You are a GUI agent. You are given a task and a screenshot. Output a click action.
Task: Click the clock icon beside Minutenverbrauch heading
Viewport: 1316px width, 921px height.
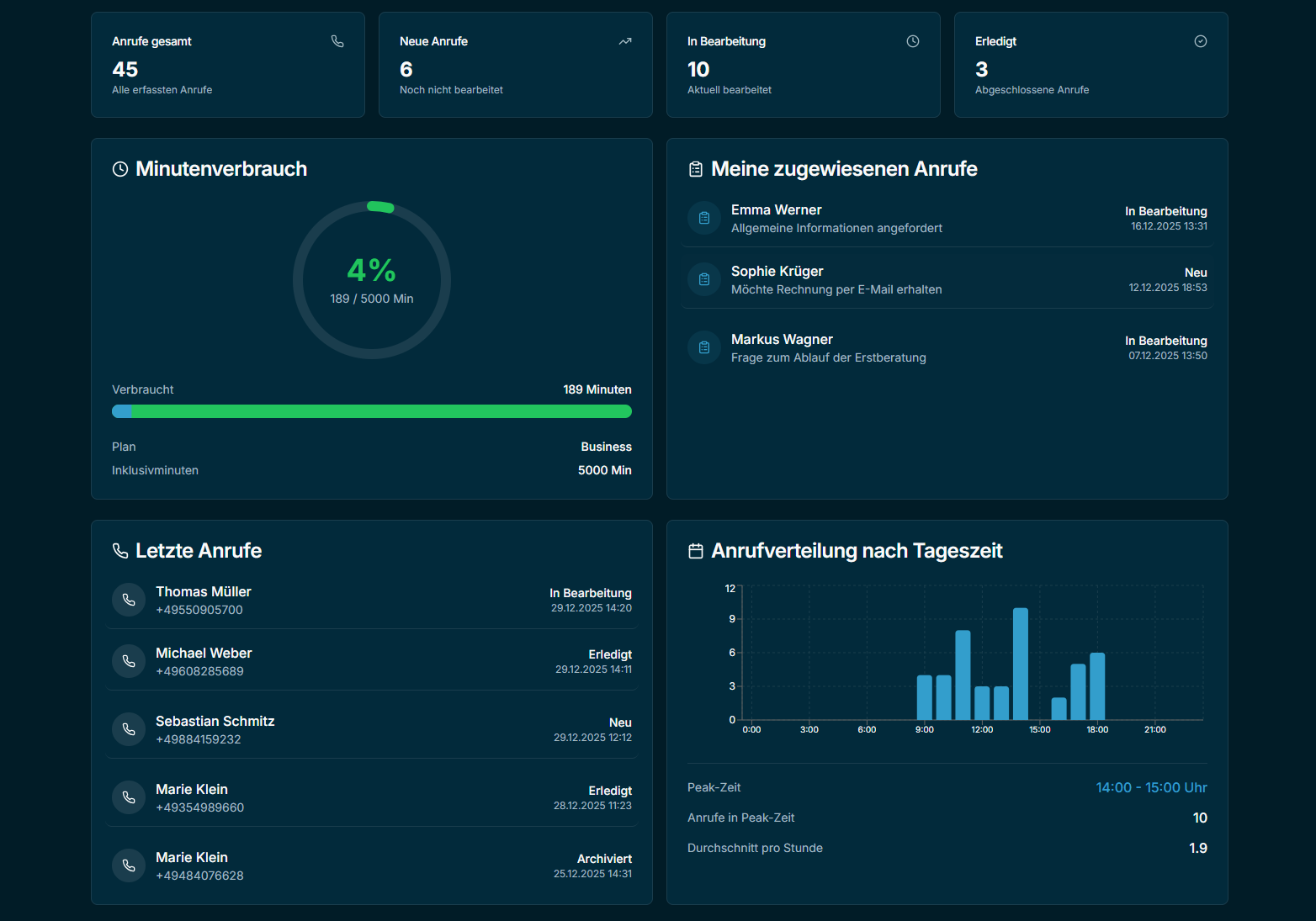119,168
